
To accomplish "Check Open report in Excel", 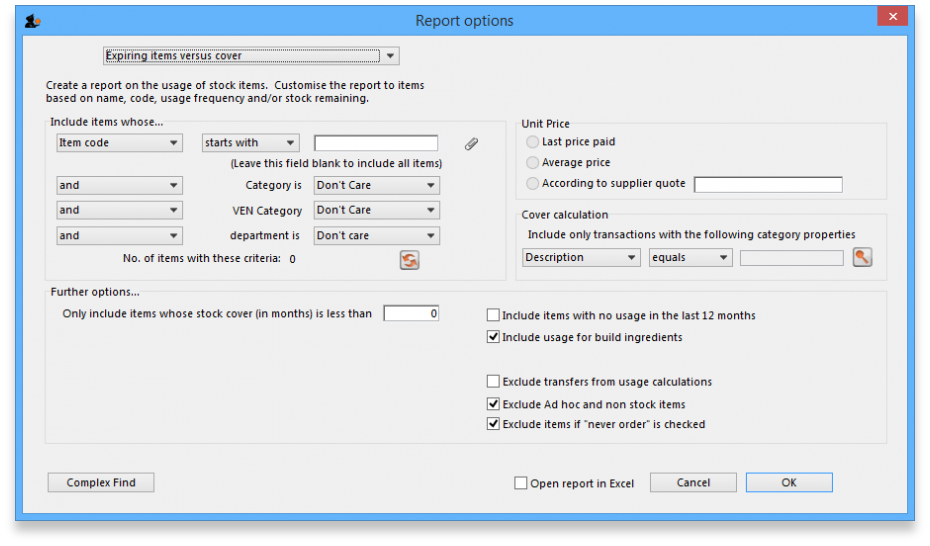I will [521, 483].
